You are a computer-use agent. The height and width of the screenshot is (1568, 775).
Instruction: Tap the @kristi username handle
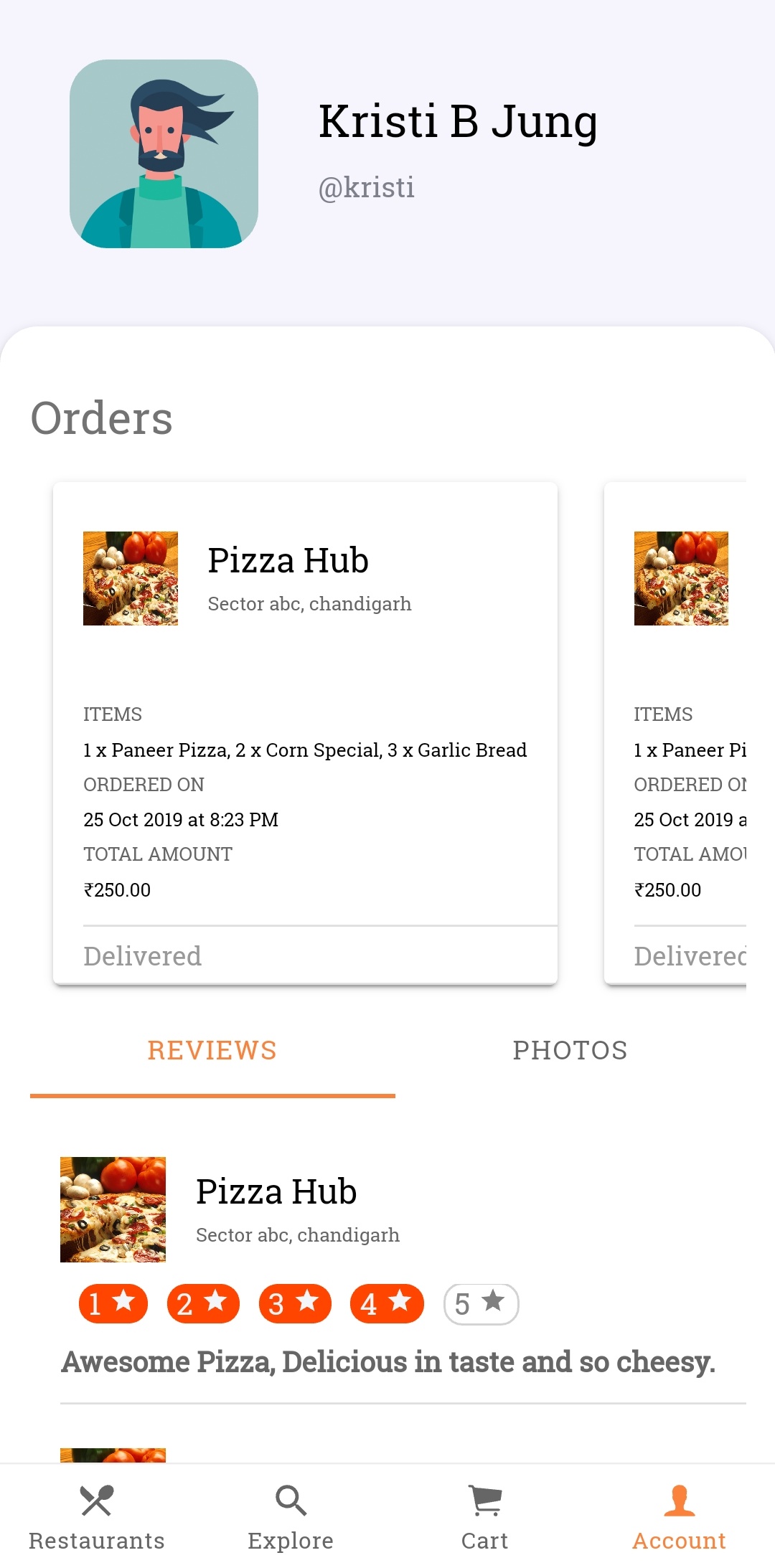tap(366, 188)
